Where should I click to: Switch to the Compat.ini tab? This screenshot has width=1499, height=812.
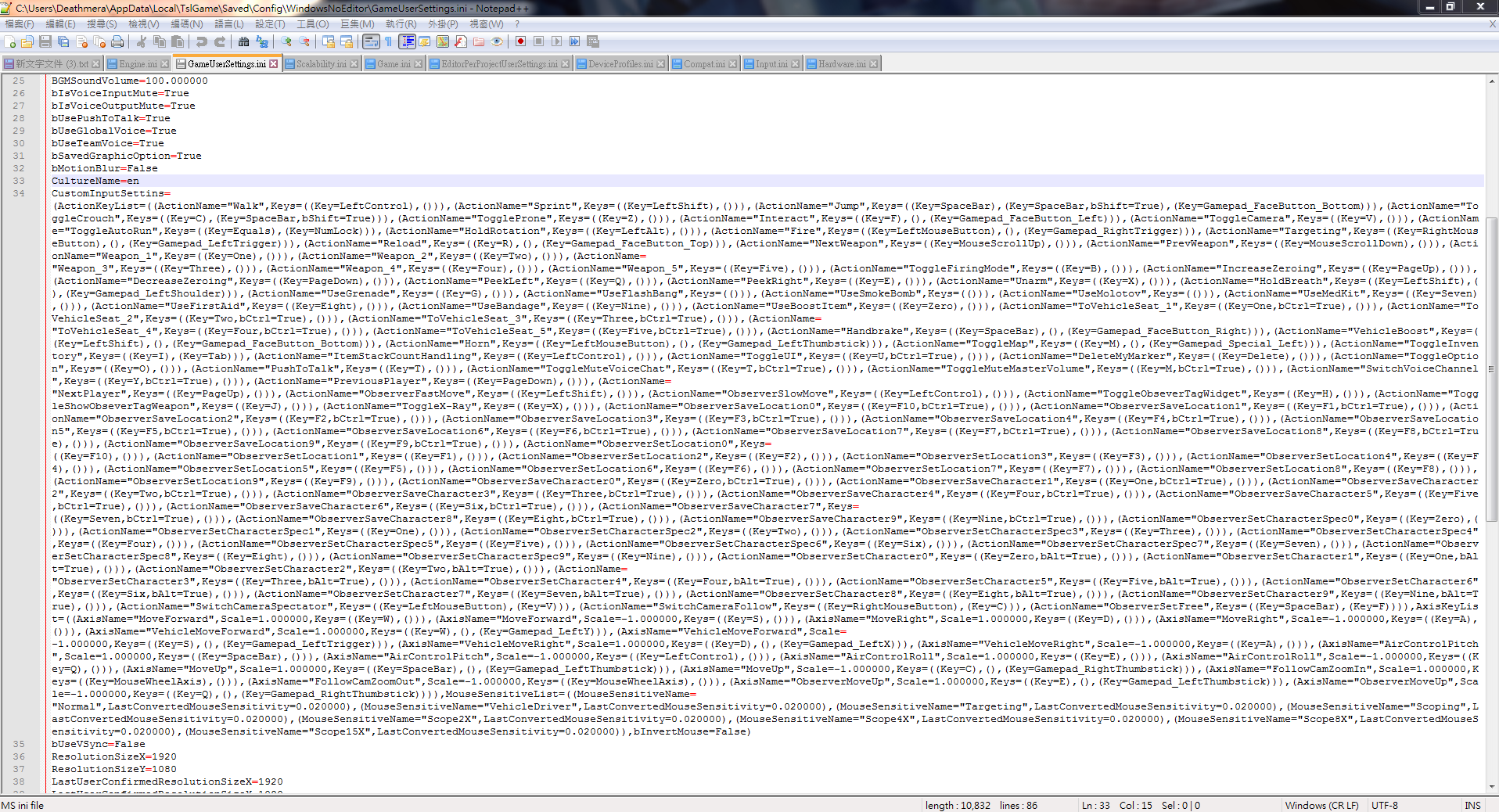(704, 64)
